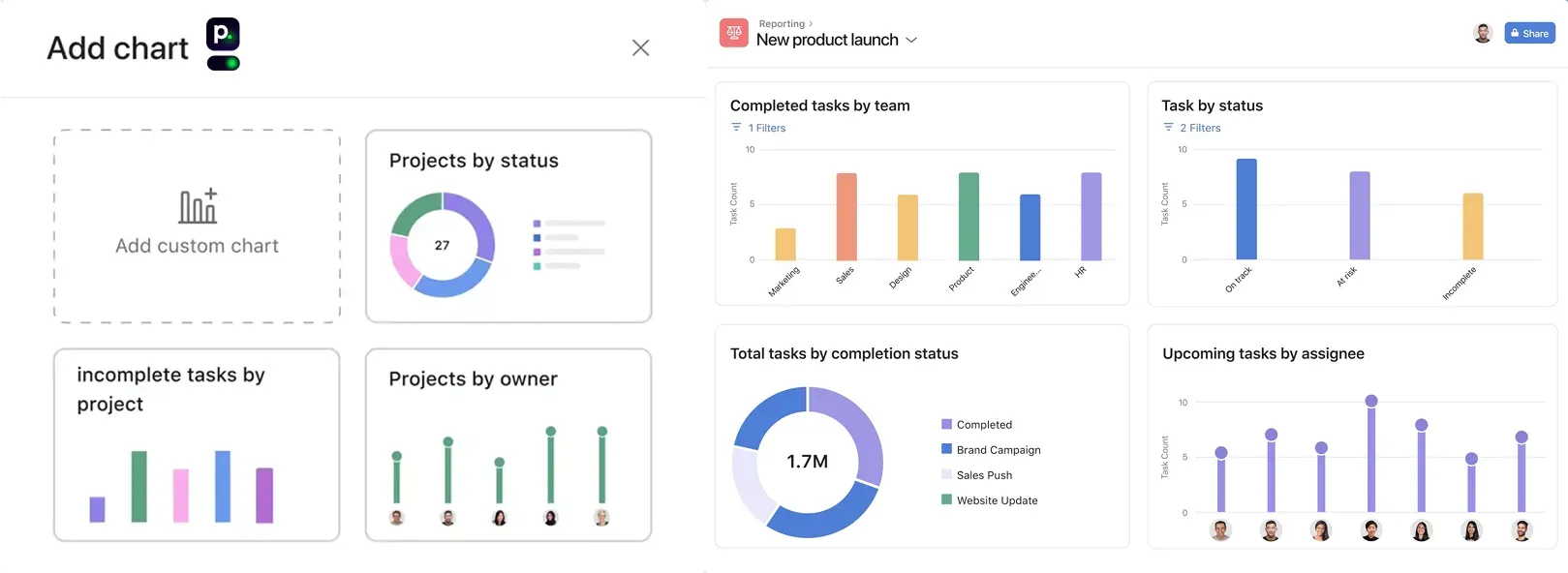Open the 1 Filters option

point(766,128)
